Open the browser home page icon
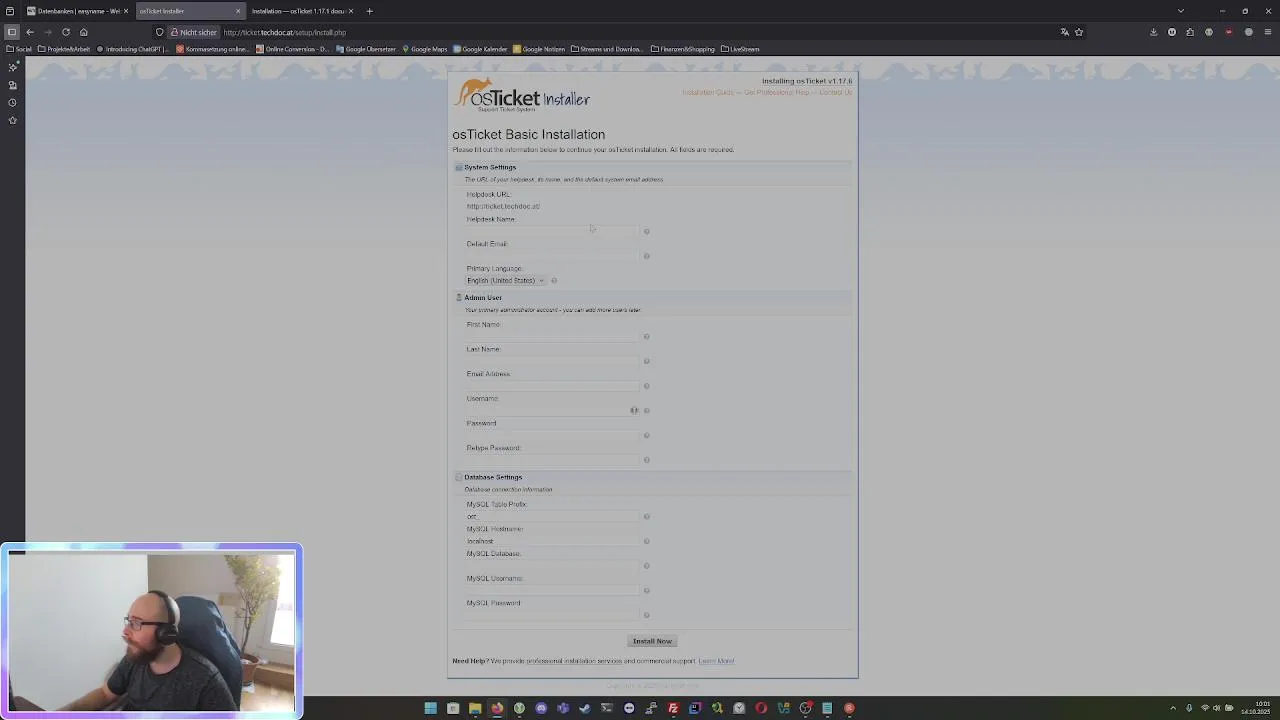Image resolution: width=1280 pixels, height=720 pixels. (84, 32)
